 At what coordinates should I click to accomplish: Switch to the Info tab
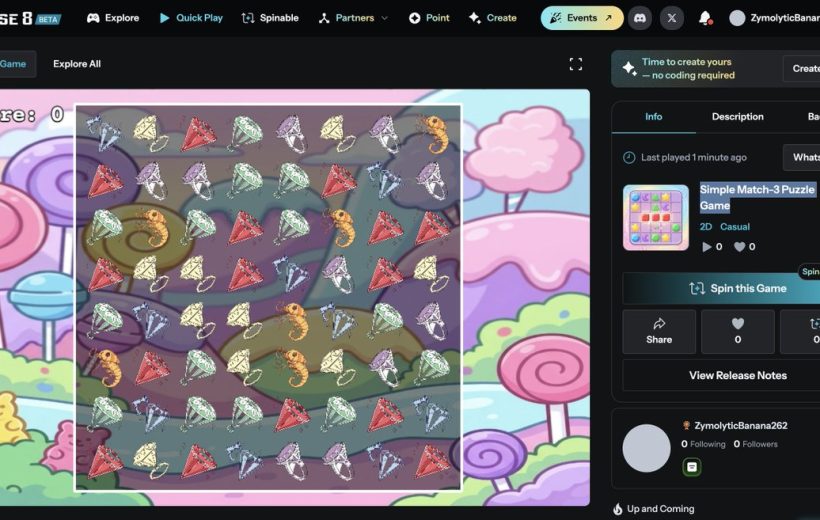[653, 117]
